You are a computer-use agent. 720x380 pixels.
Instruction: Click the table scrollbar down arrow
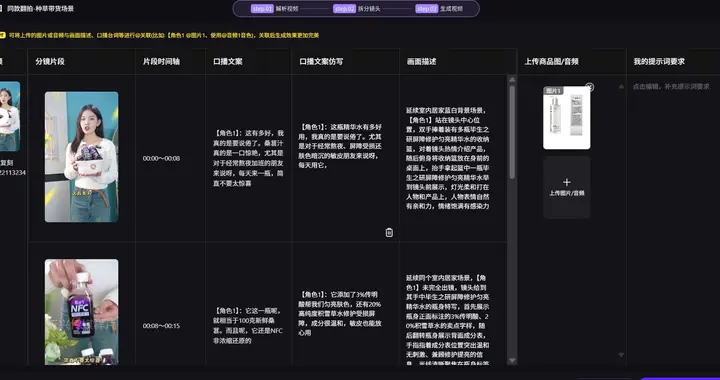pyautogui.click(x=512, y=361)
